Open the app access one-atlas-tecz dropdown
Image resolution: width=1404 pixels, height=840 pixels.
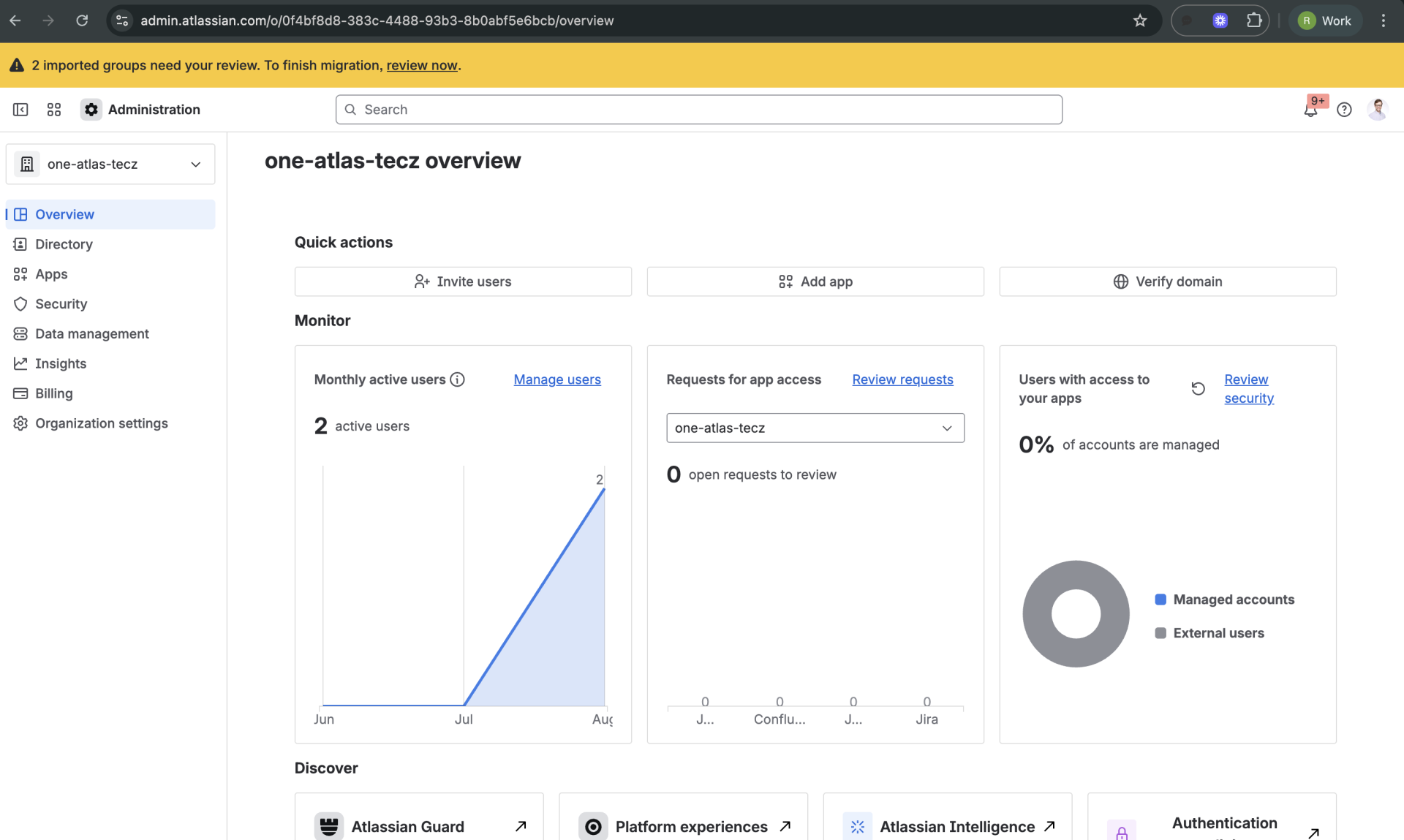coord(815,428)
